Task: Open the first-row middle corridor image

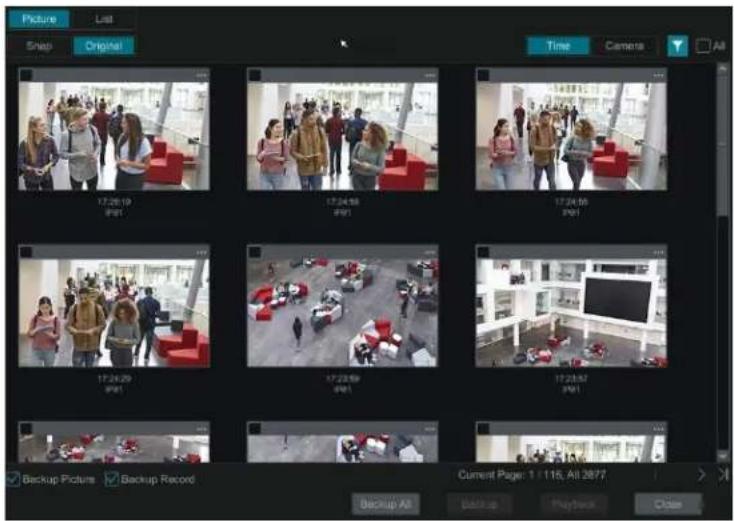Action: tap(343, 136)
